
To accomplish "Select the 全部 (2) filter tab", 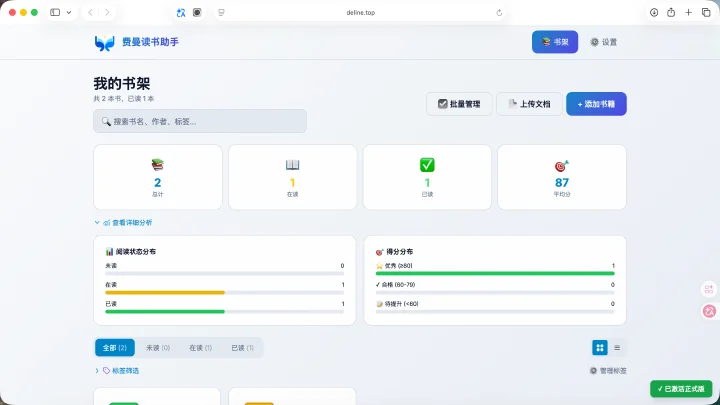I will [115, 348].
